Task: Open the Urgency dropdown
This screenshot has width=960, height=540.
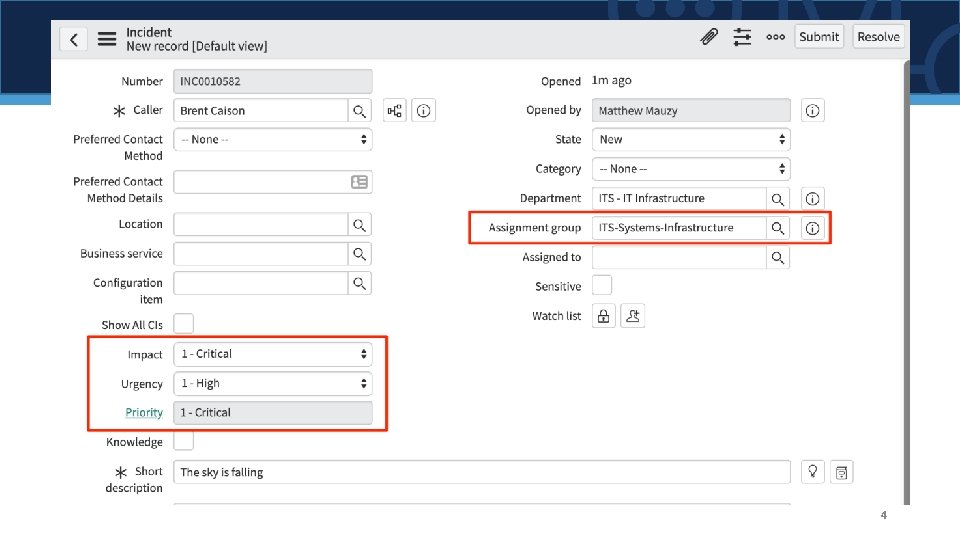Action: coord(272,383)
